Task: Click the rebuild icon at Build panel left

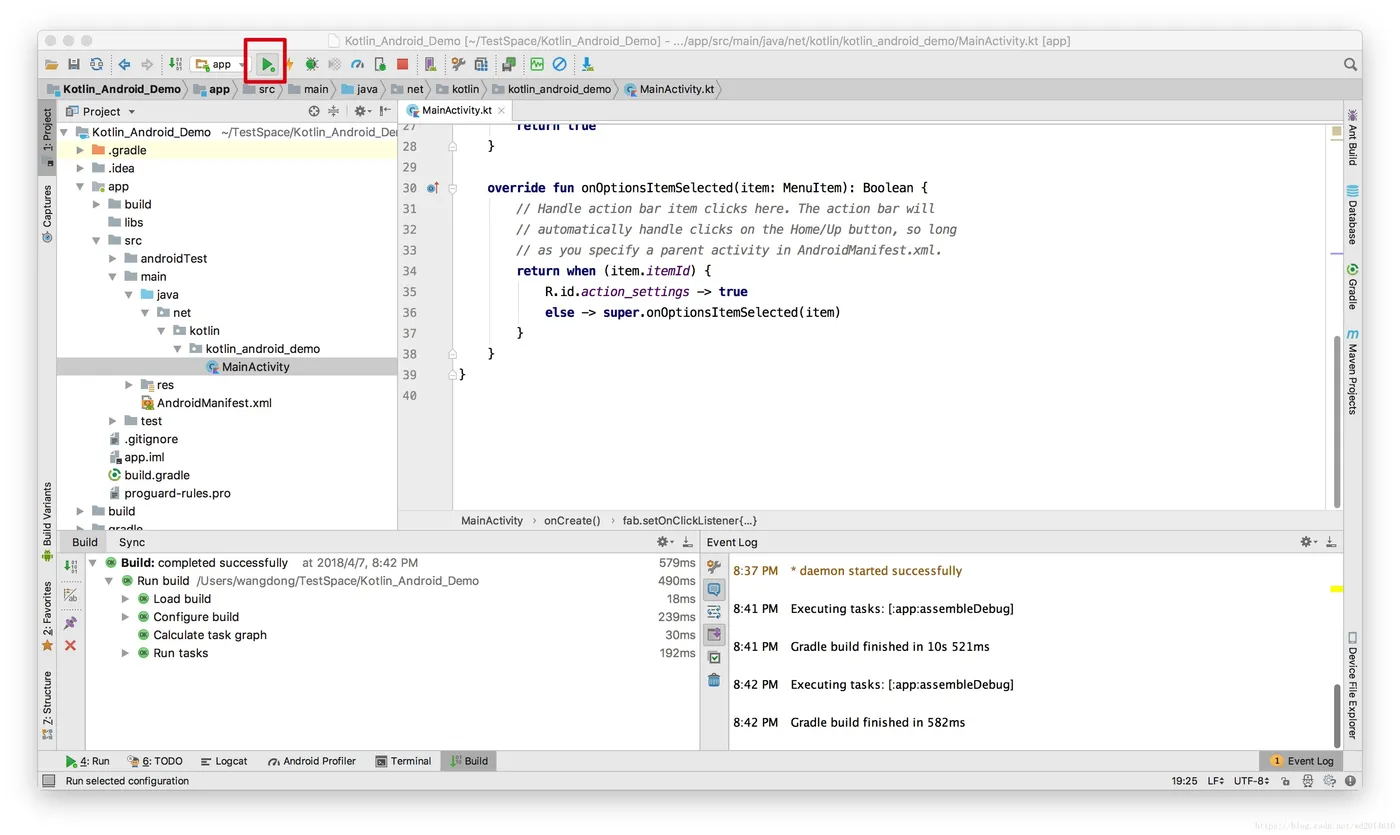Action: [x=70, y=566]
